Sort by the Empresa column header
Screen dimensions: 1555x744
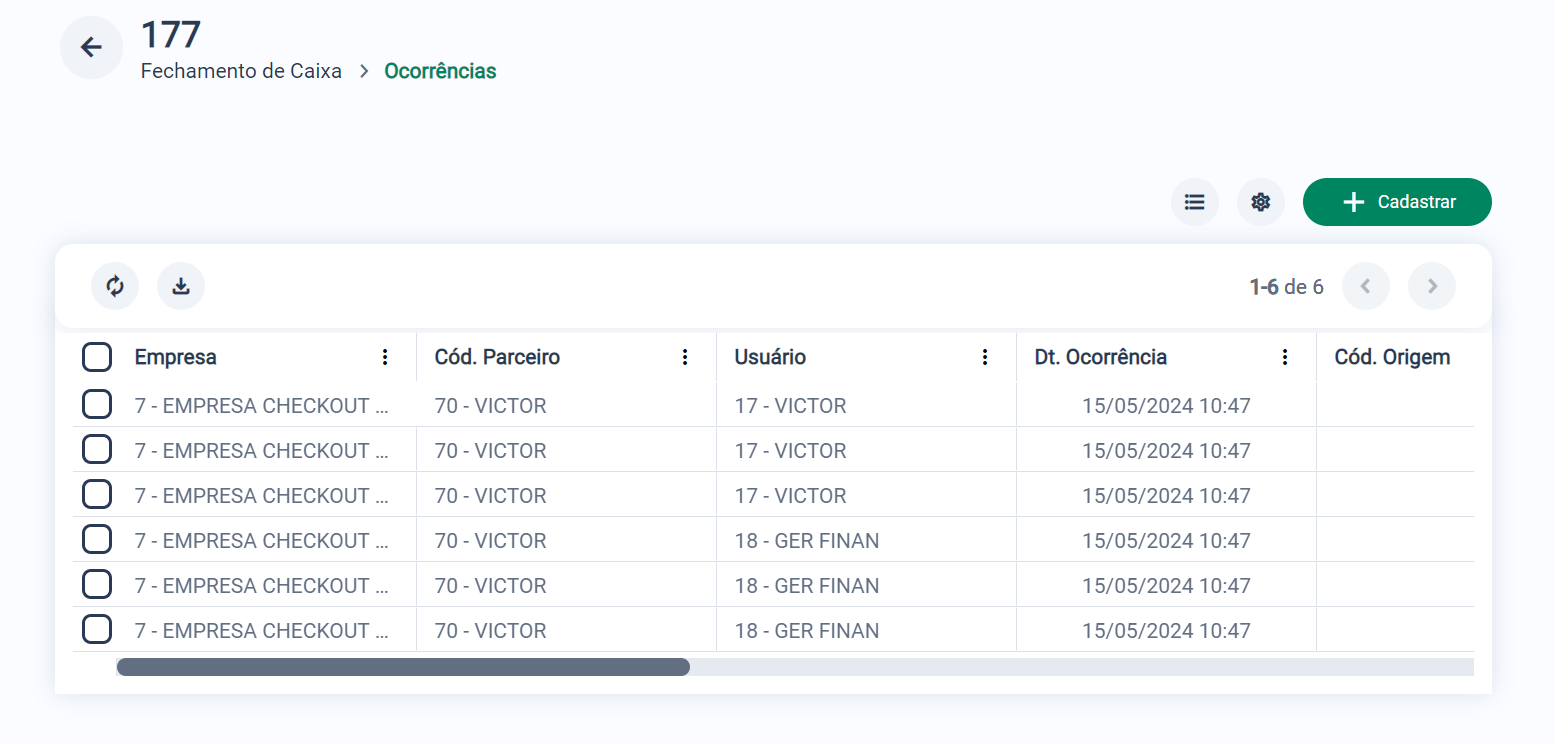click(176, 357)
